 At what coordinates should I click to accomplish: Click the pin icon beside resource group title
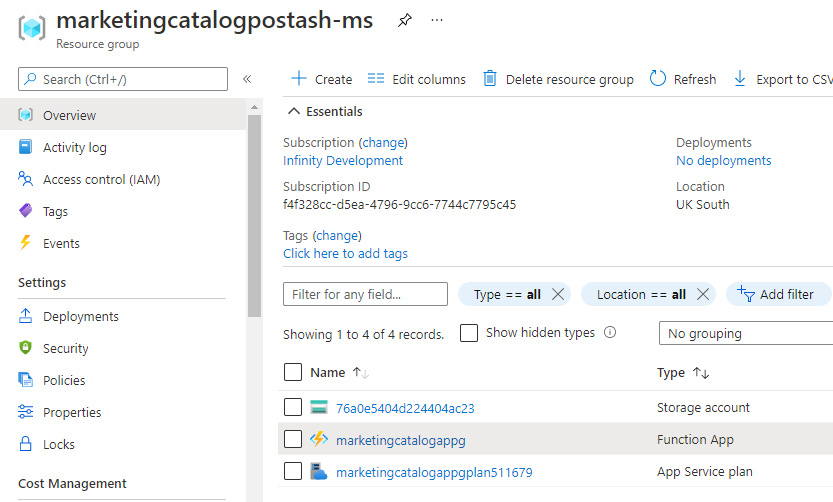click(x=404, y=20)
